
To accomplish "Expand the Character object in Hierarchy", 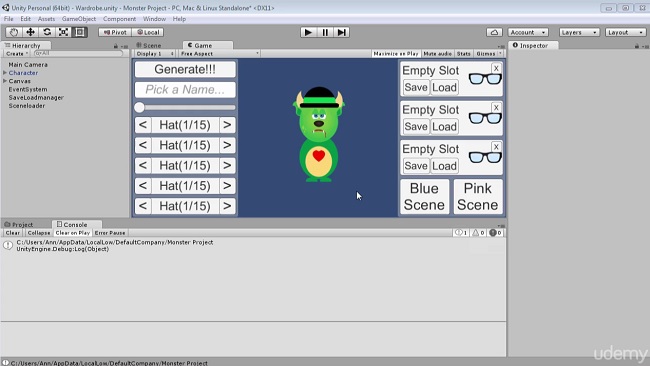I will point(5,73).
